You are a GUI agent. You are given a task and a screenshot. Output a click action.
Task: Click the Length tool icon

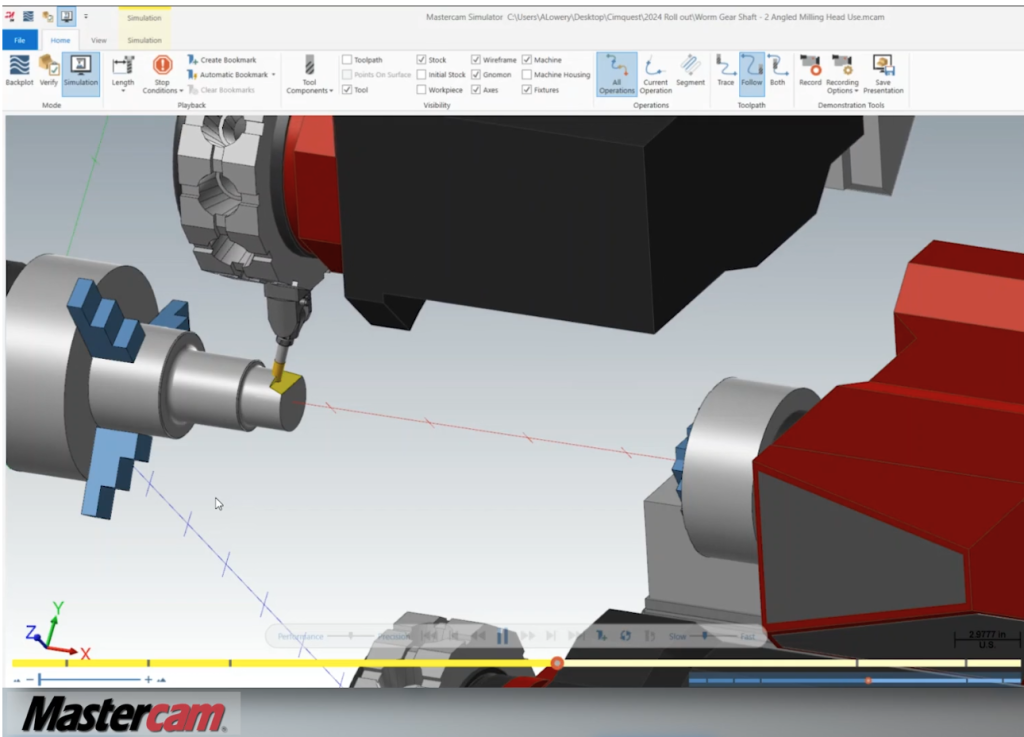click(123, 66)
